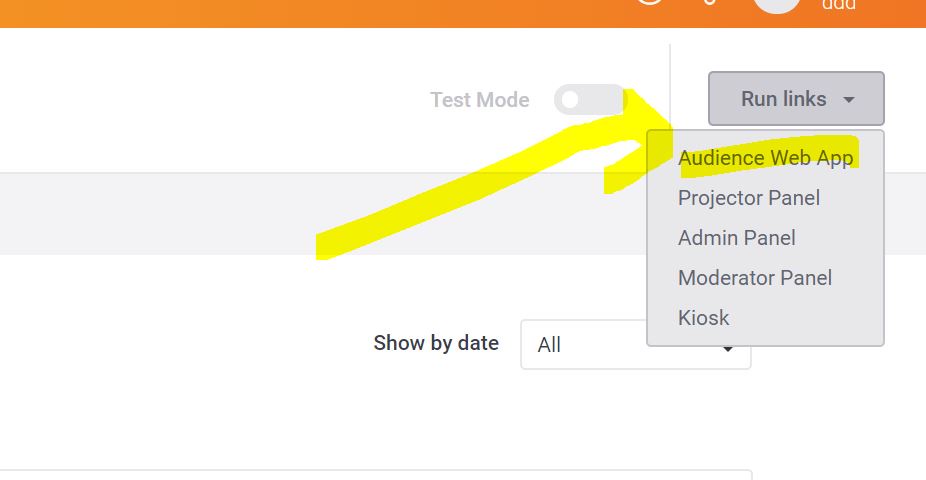Click the user avatar circle in the header
Screen dimensions: 926x480
tap(777, 4)
